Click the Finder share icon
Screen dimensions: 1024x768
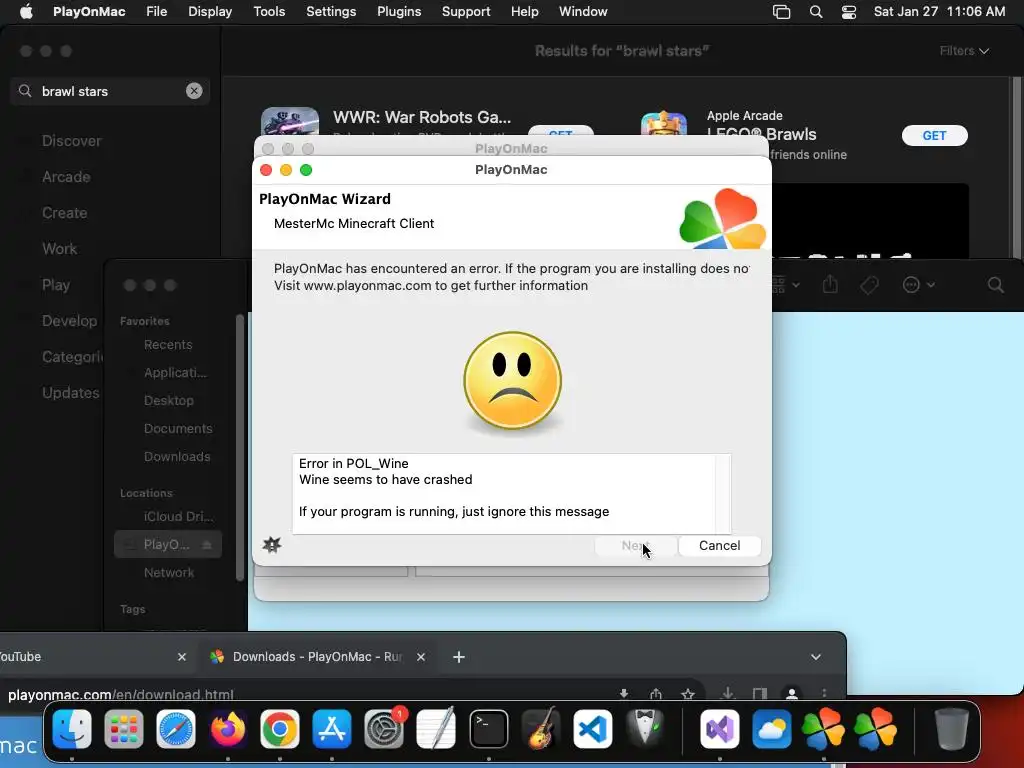(830, 284)
